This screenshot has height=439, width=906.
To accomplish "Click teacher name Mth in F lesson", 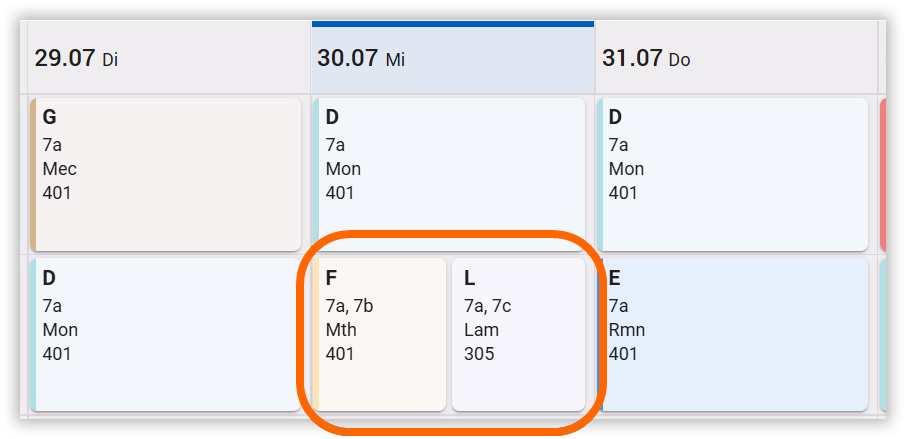I will [x=341, y=330].
